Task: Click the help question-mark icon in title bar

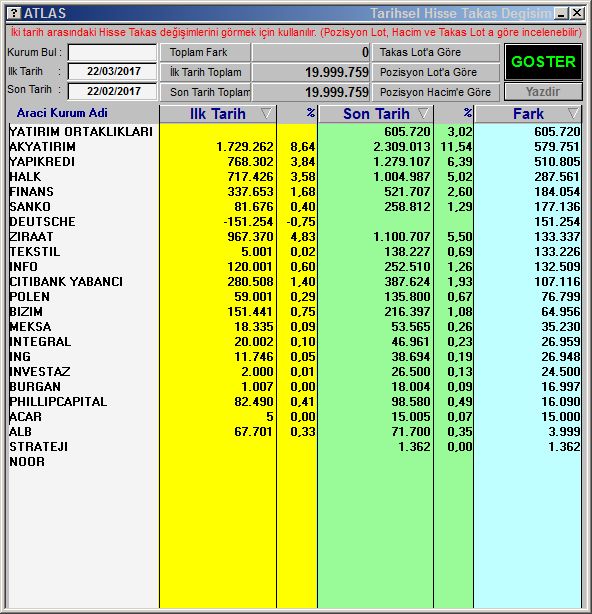Action: tap(14, 13)
